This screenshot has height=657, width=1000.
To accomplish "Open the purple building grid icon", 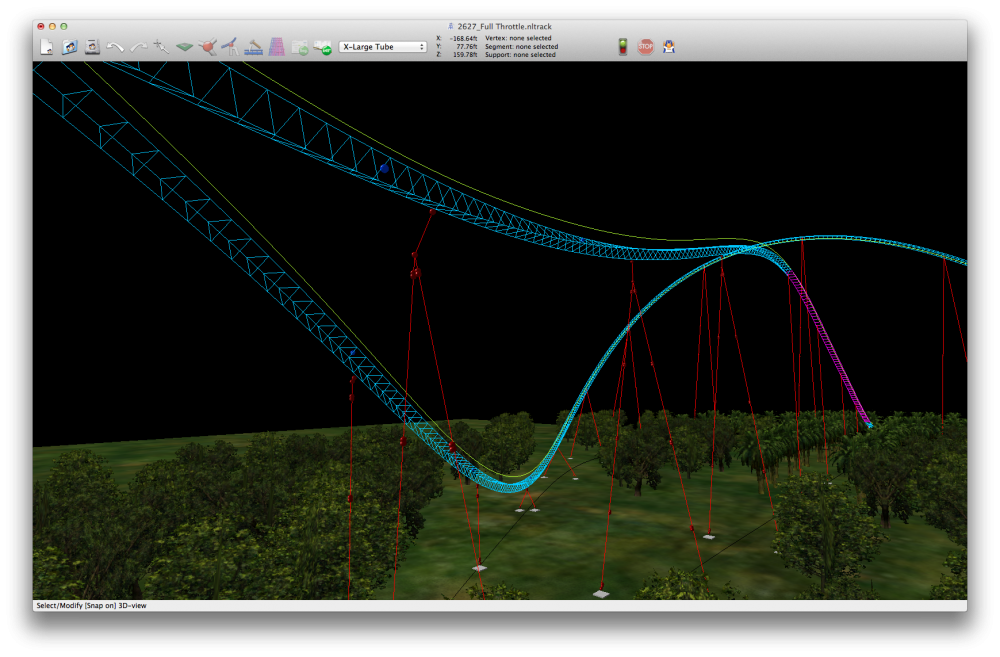I will pyautogui.click(x=276, y=46).
